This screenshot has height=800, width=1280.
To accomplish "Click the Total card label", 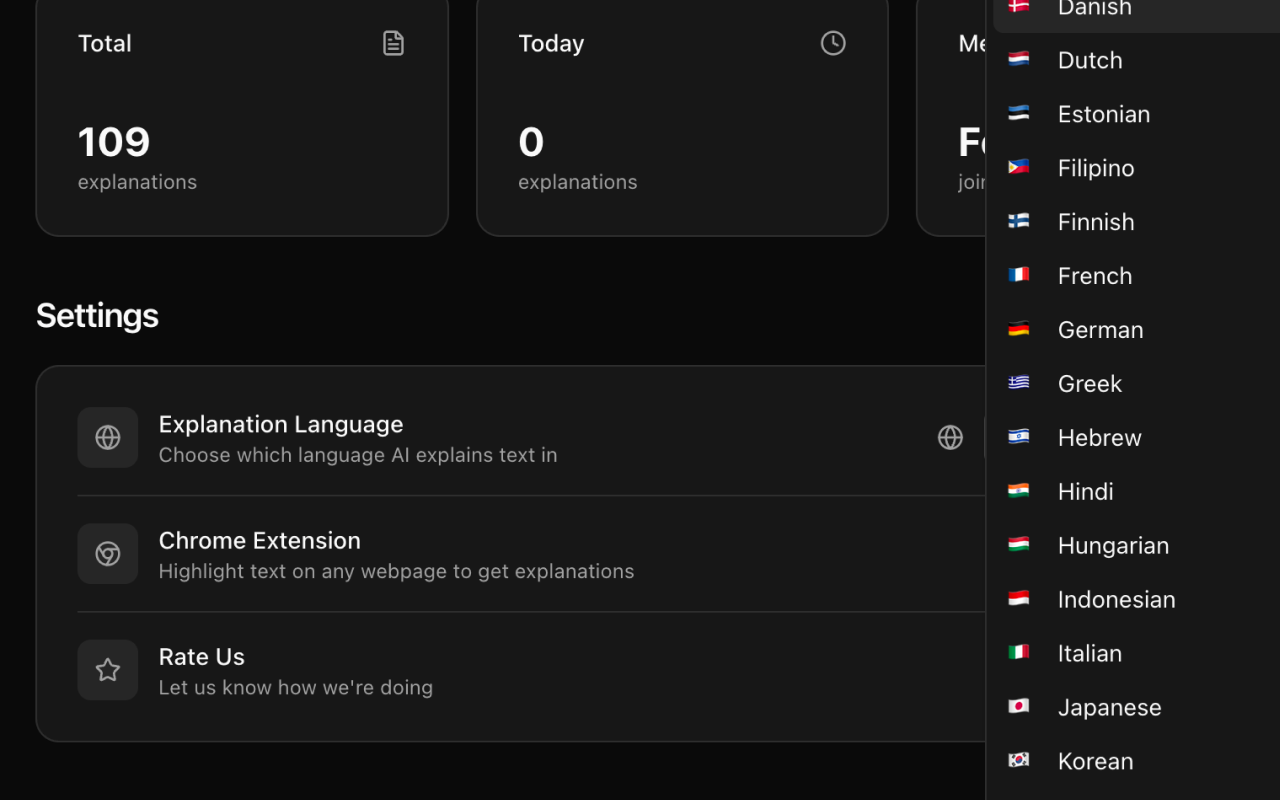I will click(105, 43).
